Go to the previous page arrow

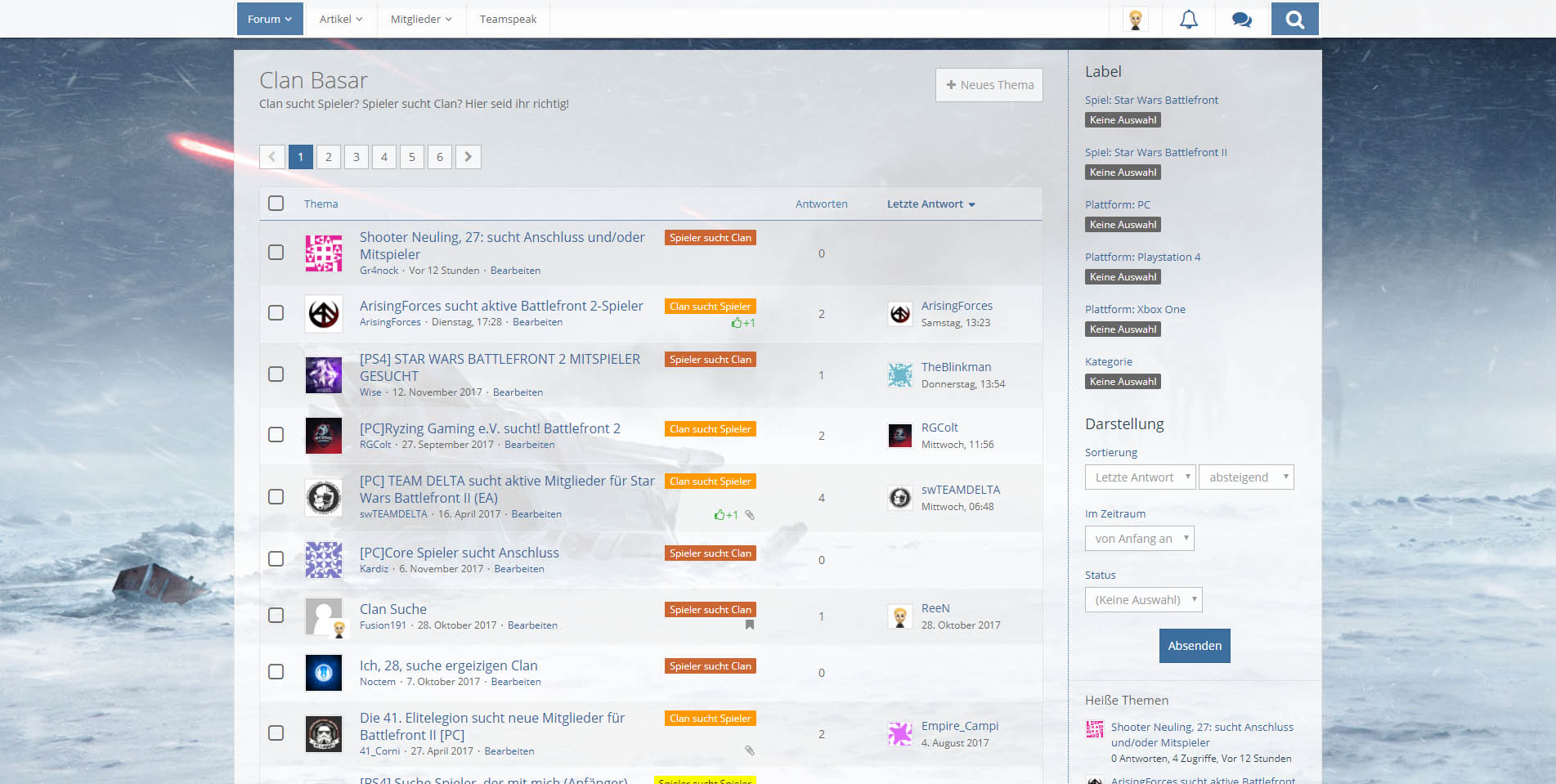272,157
